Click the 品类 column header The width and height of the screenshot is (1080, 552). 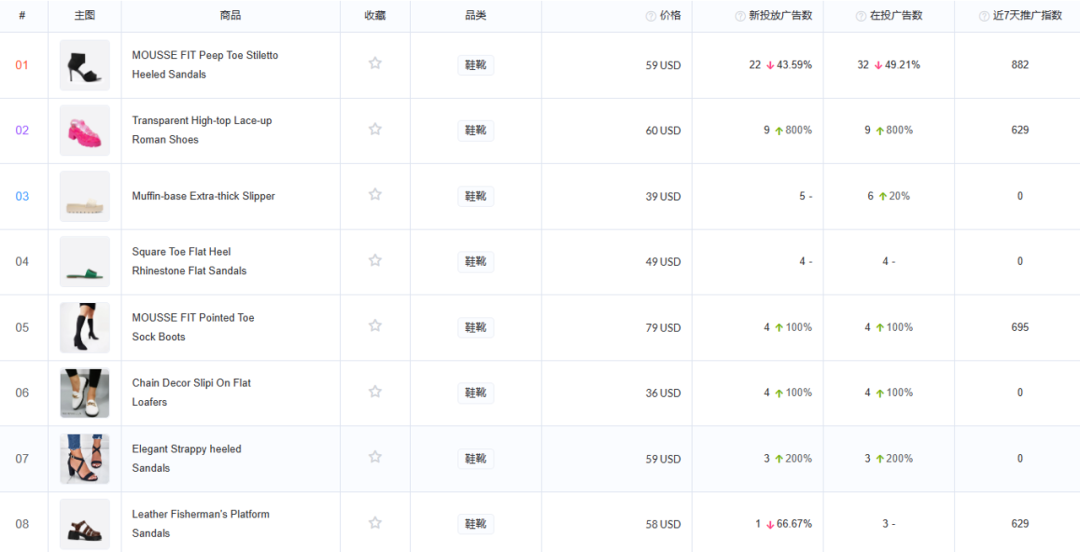tap(475, 16)
